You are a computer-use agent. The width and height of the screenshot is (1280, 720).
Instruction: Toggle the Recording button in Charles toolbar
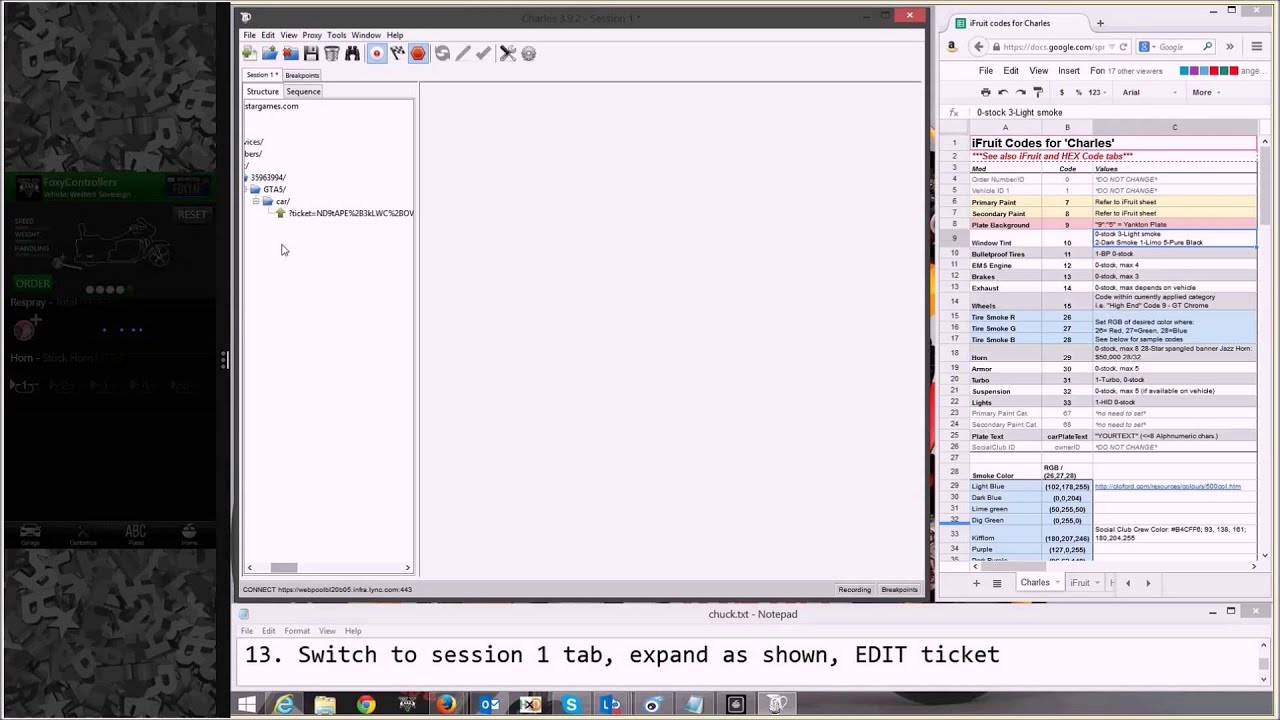pos(376,54)
